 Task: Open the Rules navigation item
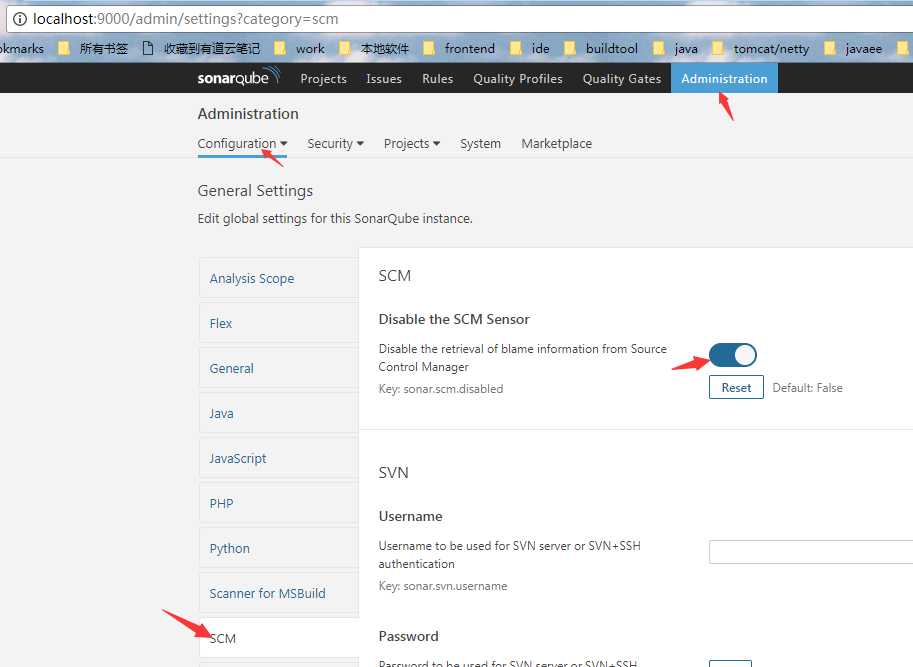[437, 79]
